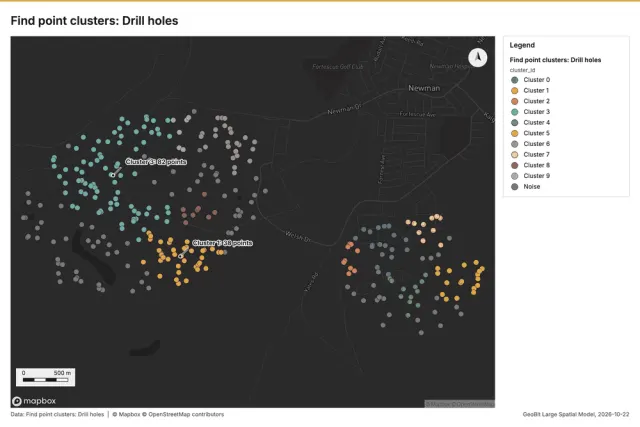
Task: Click the Cluster 2 legend swatch
Action: click(x=515, y=101)
